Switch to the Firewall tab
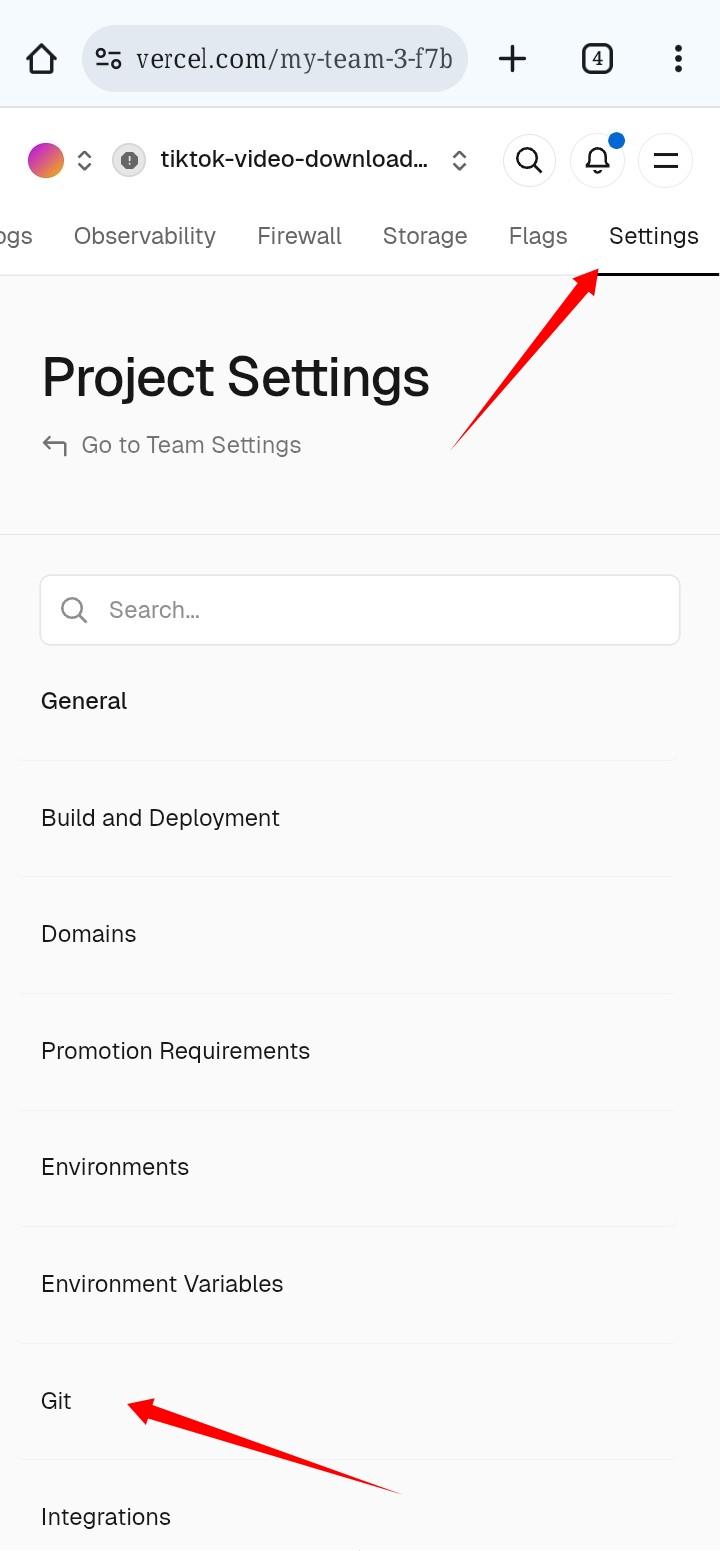Screen dimensions: 720x1551 point(299,236)
